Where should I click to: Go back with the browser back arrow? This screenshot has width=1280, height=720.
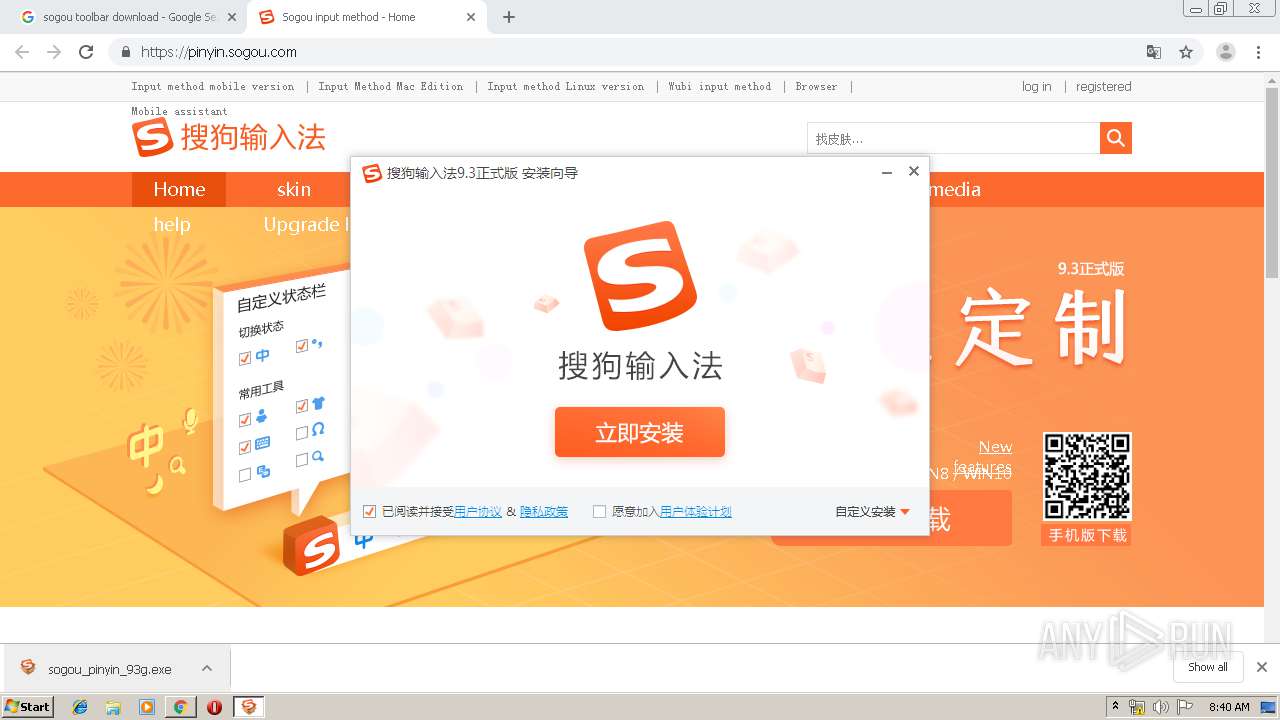(x=22, y=52)
